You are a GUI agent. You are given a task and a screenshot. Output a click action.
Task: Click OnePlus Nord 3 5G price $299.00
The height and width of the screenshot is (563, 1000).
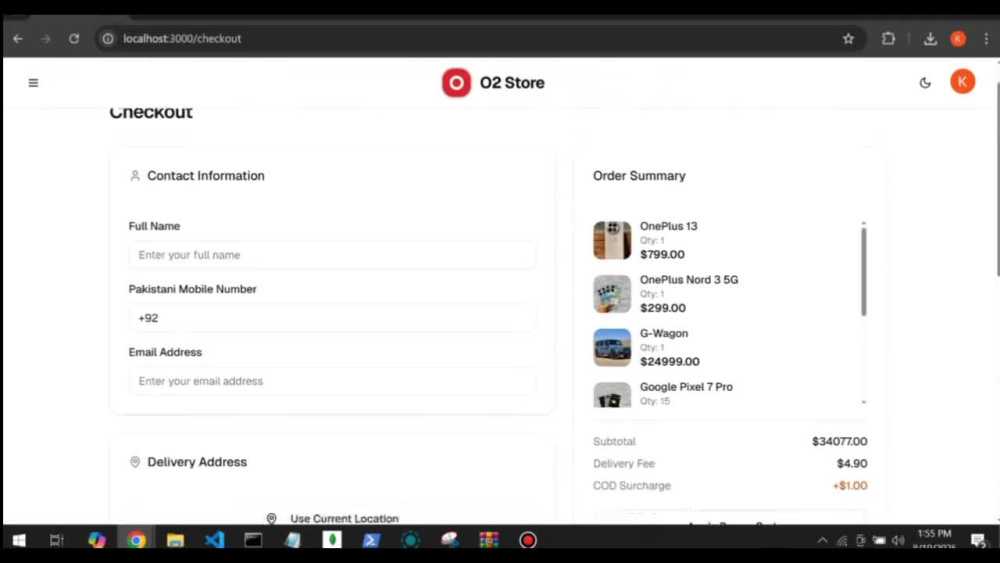point(663,308)
